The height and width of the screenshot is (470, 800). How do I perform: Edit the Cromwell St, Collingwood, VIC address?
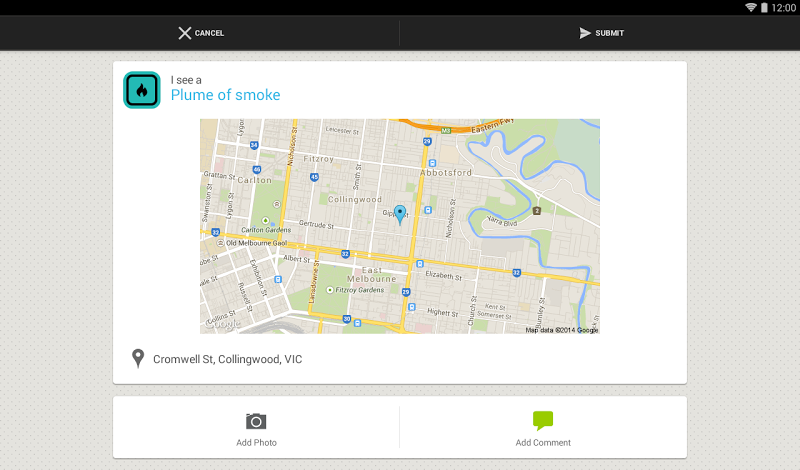coord(228,359)
